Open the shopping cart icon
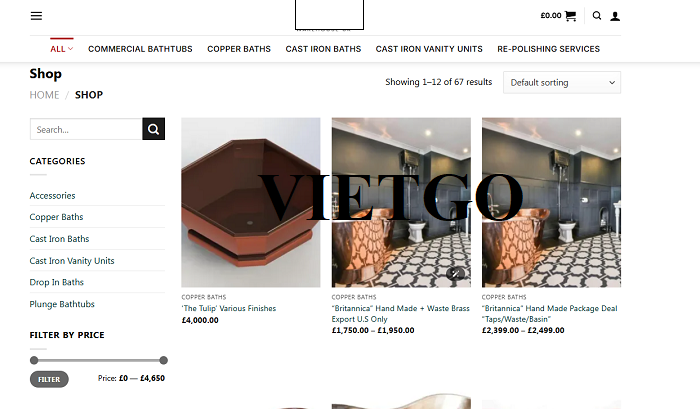This screenshot has width=700, height=409. tap(570, 16)
